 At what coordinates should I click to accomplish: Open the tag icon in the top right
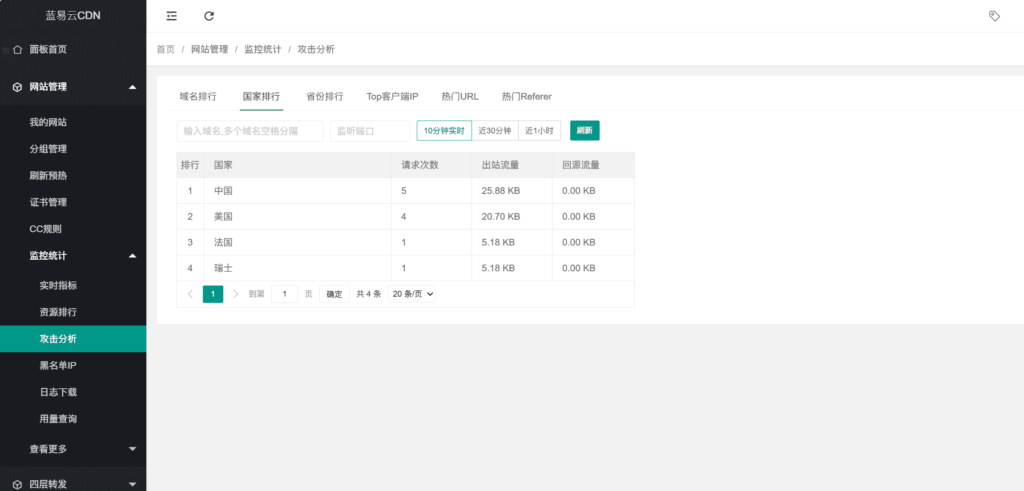pos(994,16)
